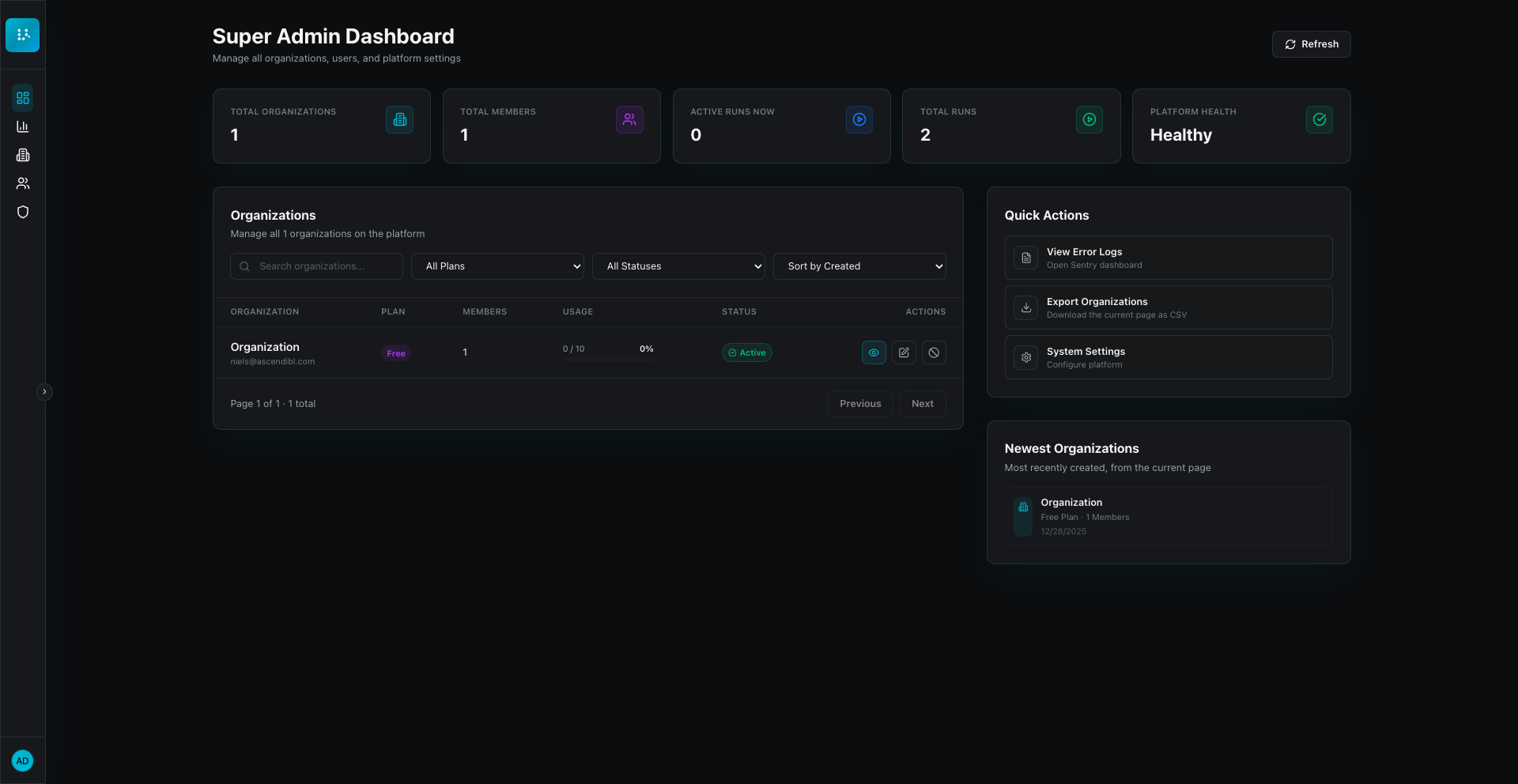Click the Refresh button

[x=1311, y=44]
